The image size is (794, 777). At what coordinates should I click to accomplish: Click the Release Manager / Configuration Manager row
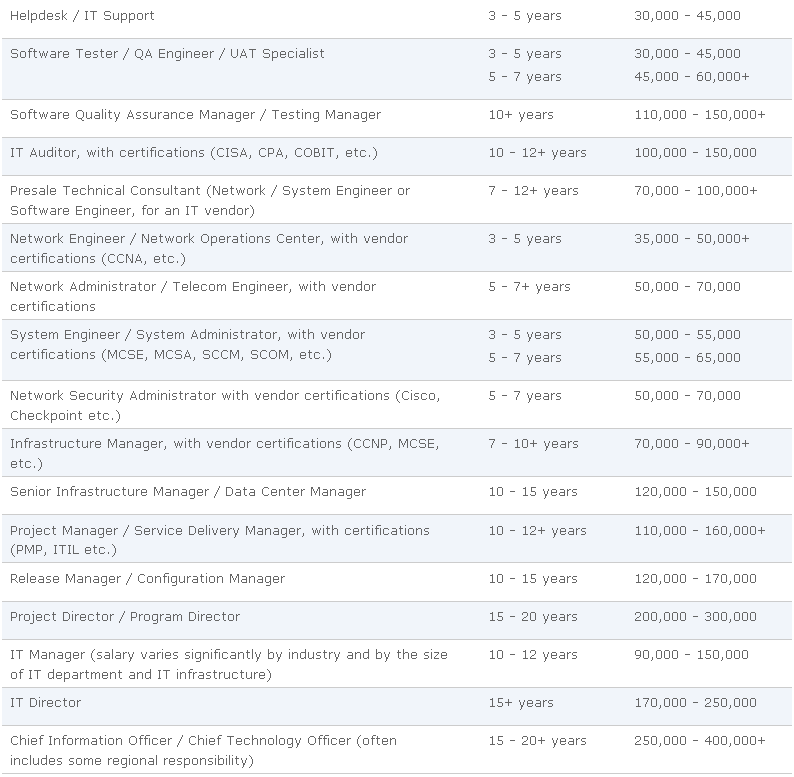click(147, 579)
